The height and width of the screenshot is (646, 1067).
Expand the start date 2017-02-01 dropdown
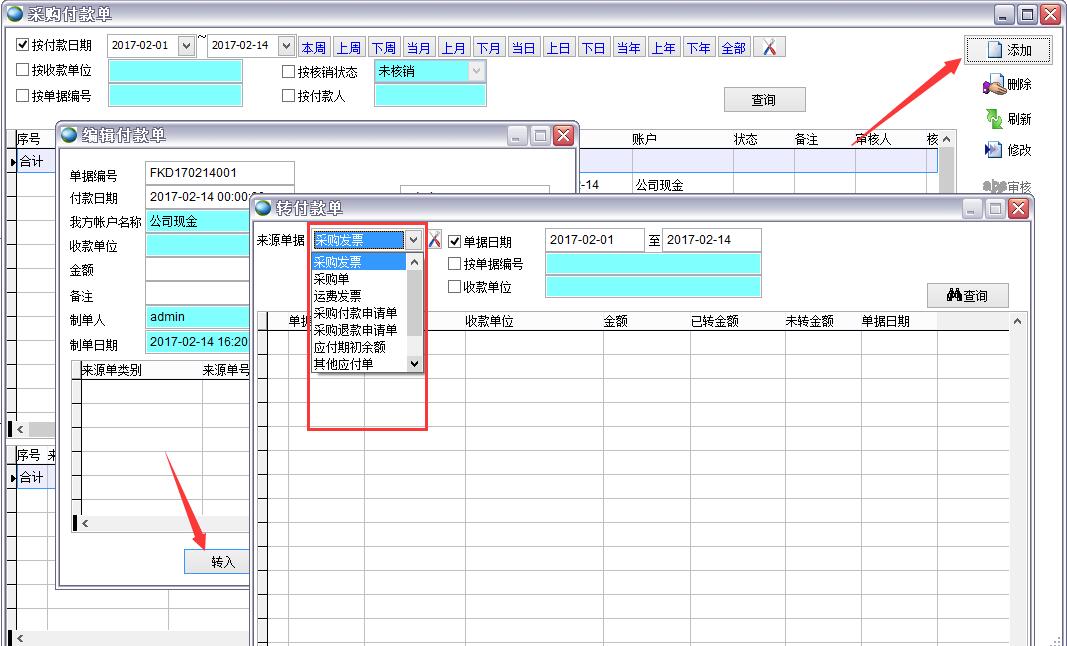click(186, 46)
